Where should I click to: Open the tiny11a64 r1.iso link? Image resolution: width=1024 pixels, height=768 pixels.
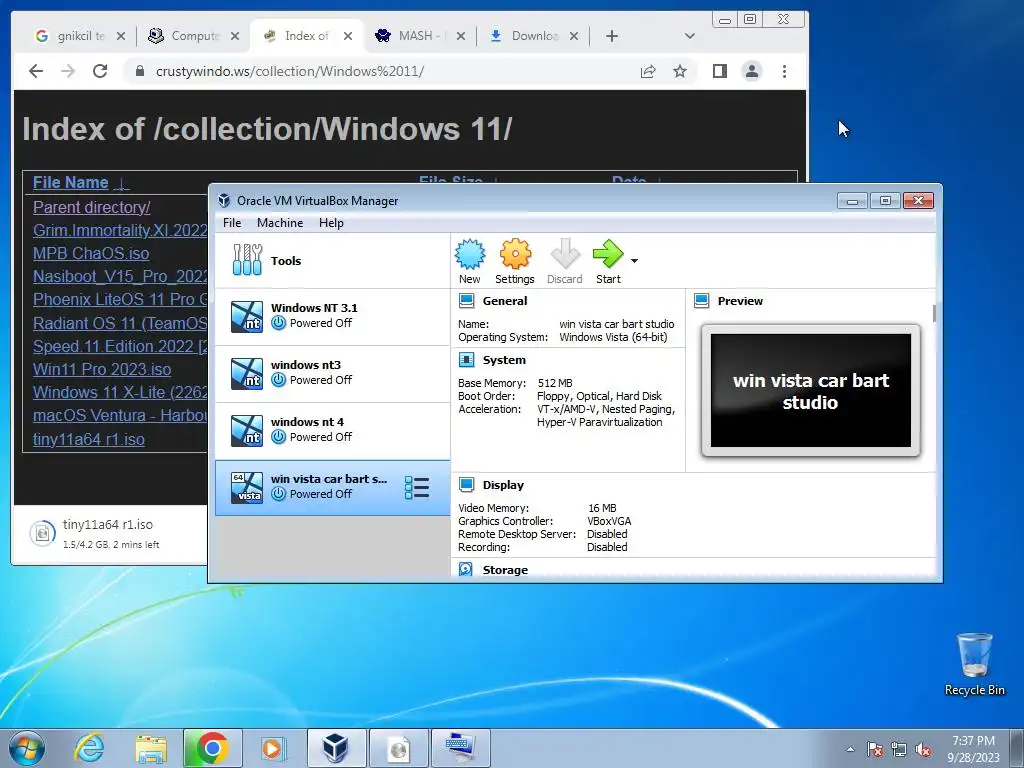(x=89, y=440)
